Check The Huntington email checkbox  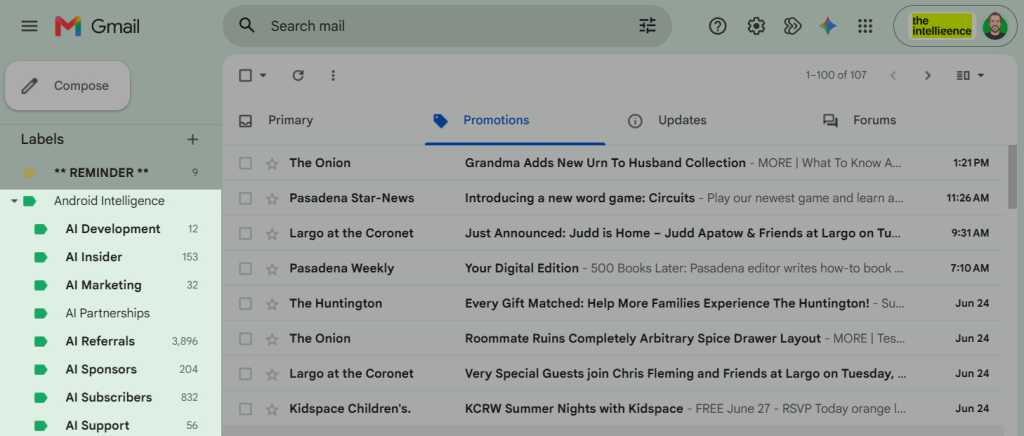click(246, 304)
